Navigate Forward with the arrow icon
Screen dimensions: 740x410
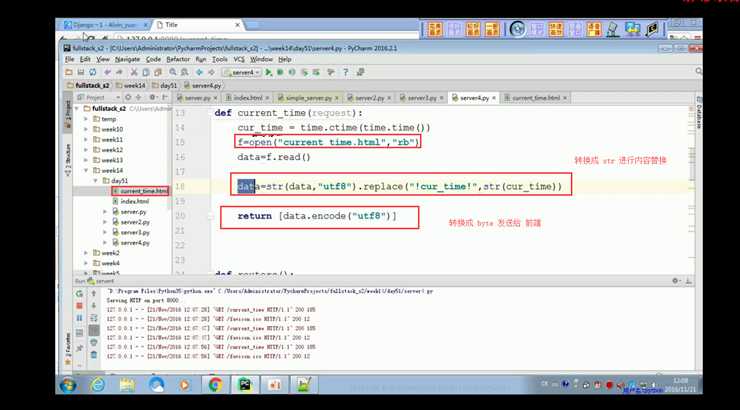tap(211, 72)
